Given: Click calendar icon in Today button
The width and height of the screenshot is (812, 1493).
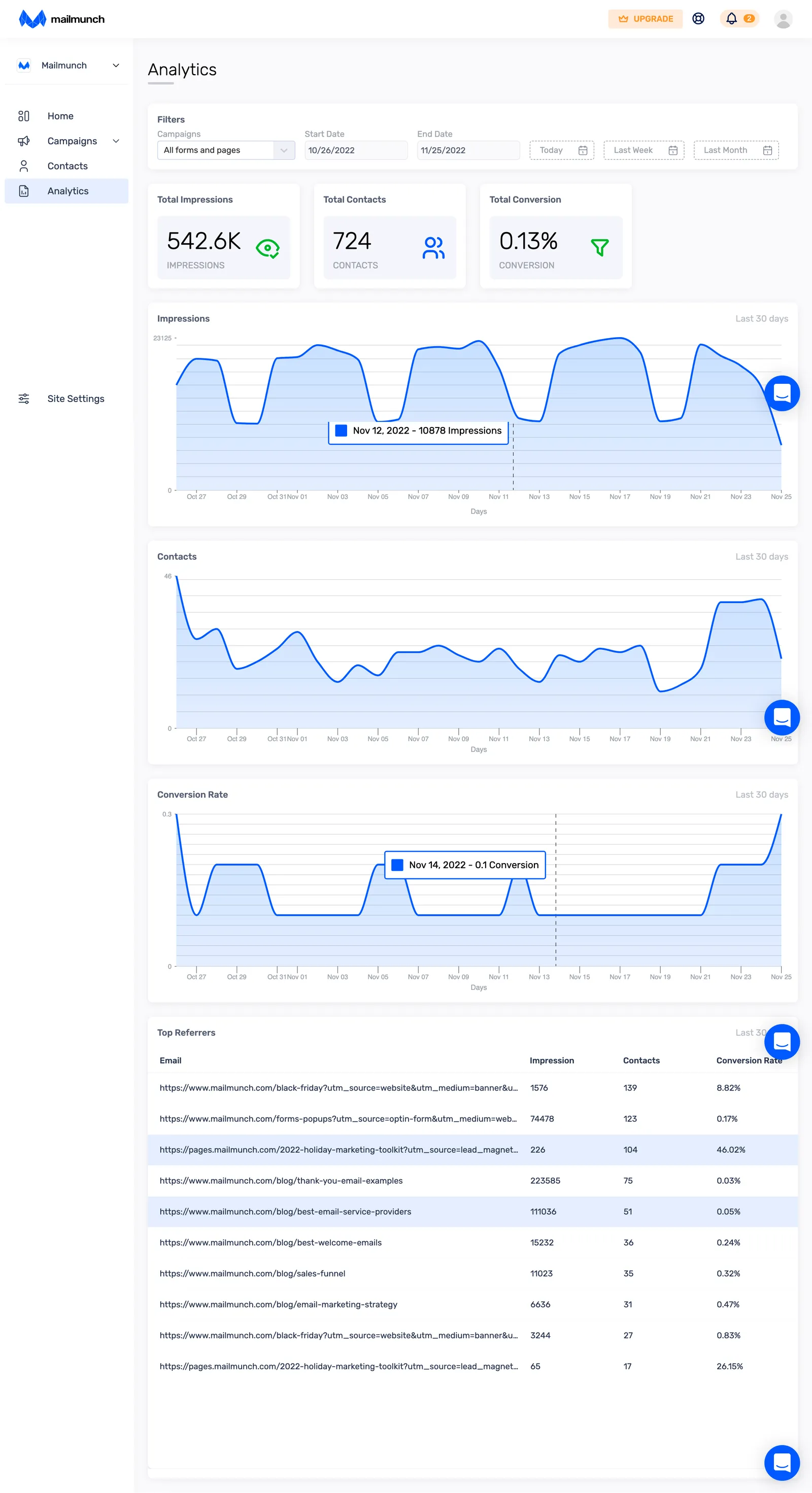Looking at the screenshot, I should coord(583,151).
